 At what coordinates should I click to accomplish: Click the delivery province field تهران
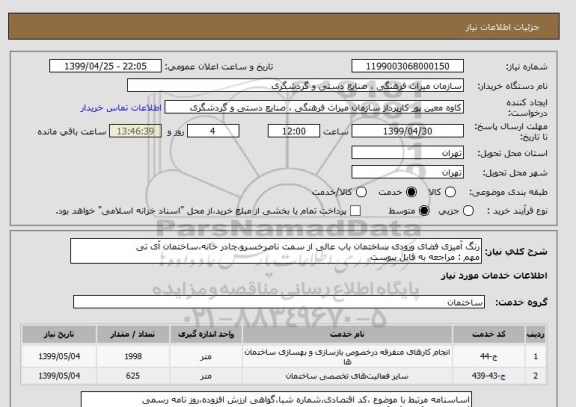(407, 153)
